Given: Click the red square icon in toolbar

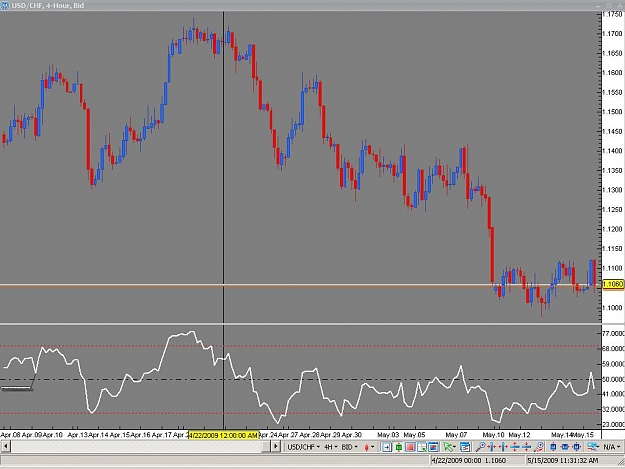Looking at the screenshot, I should tap(410, 447).
